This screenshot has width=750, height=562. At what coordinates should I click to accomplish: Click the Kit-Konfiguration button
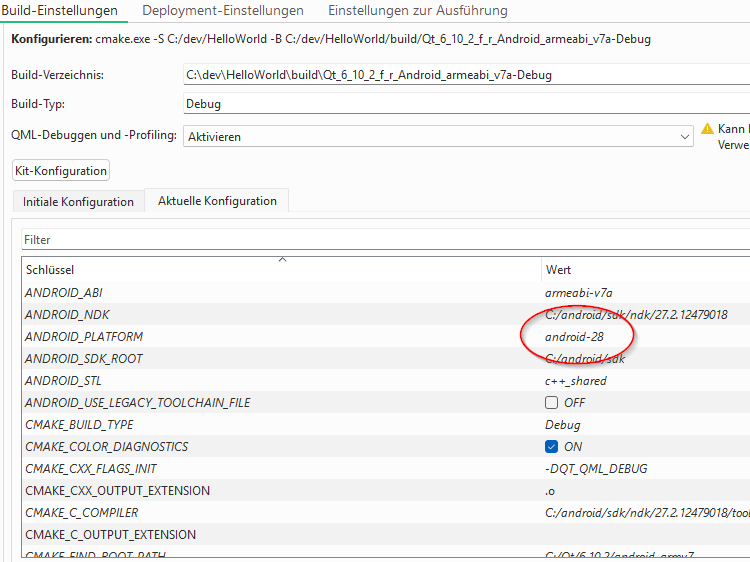(x=61, y=170)
